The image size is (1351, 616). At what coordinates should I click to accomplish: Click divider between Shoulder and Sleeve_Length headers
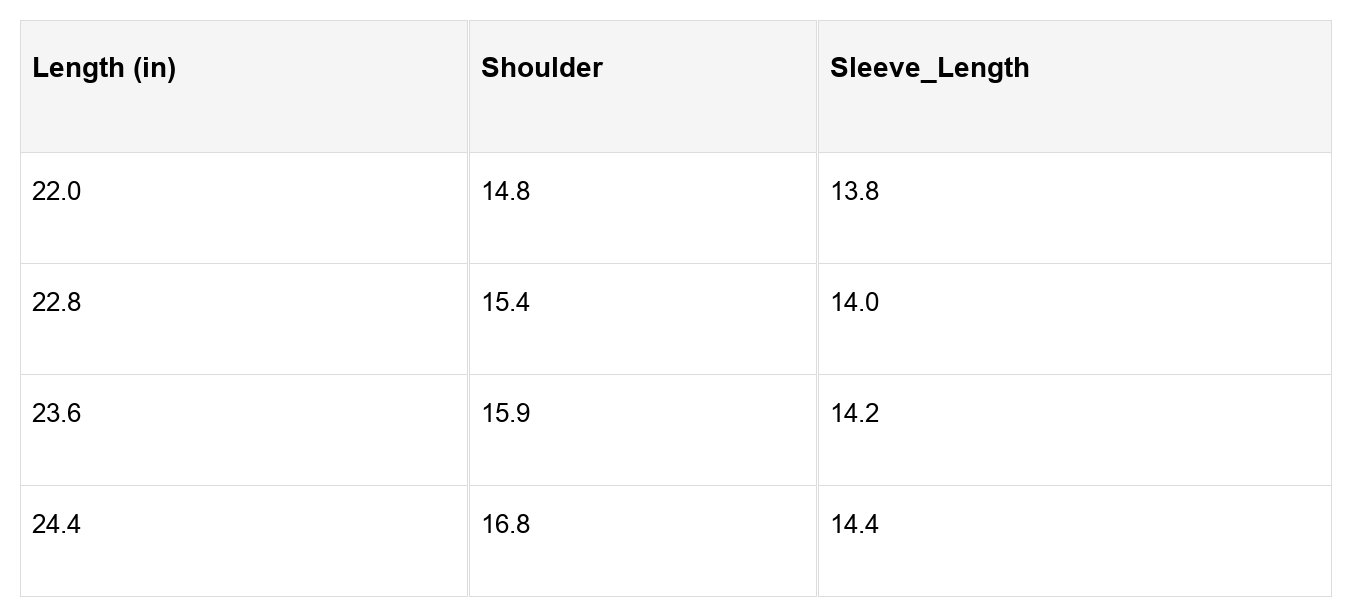(x=817, y=87)
